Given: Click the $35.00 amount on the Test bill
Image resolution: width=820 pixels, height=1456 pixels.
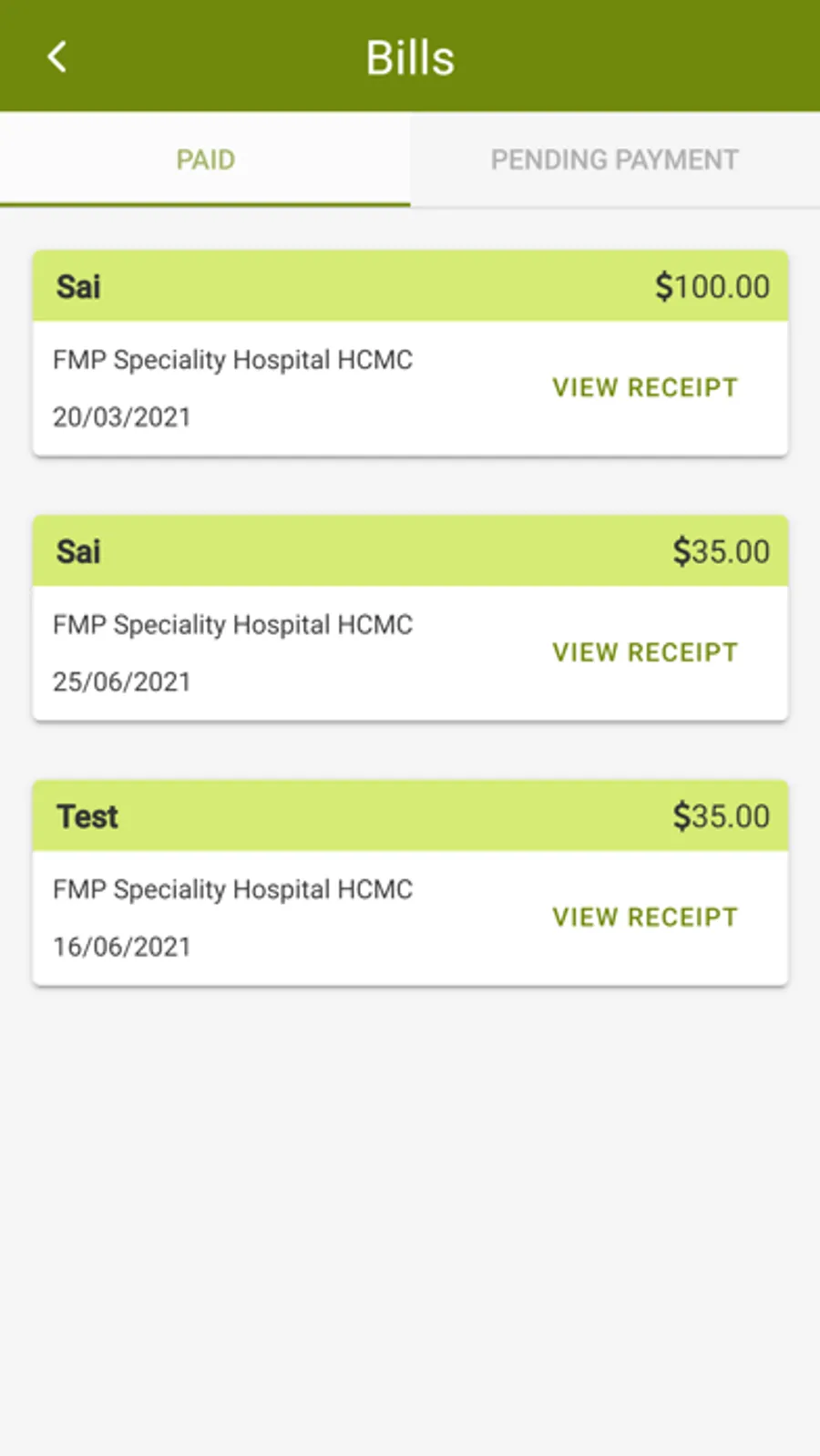Looking at the screenshot, I should tap(721, 816).
